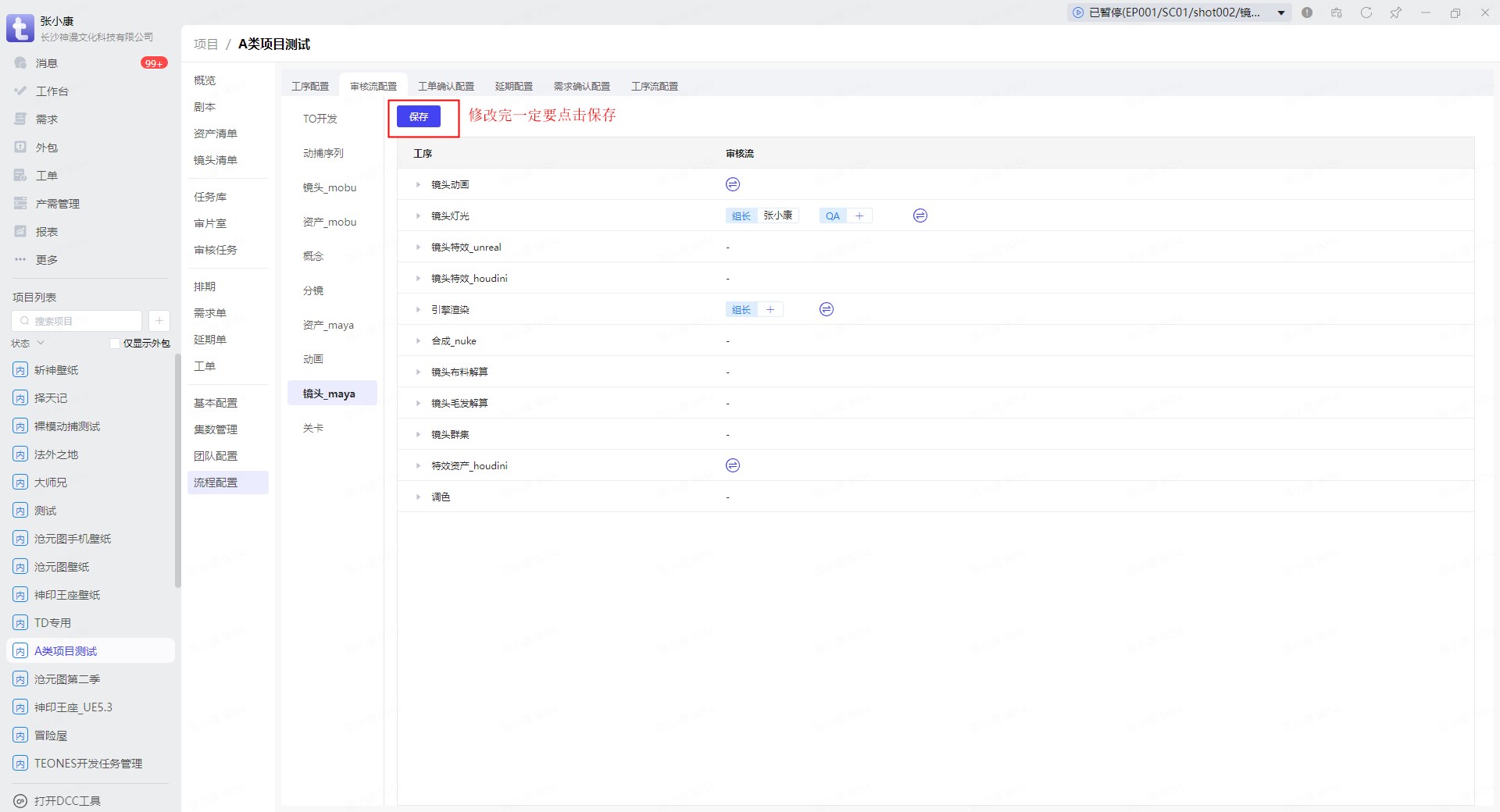1500x812 pixels.
Task: Toggle the 仅显示外包 checkbox
Action: [x=115, y=344]
